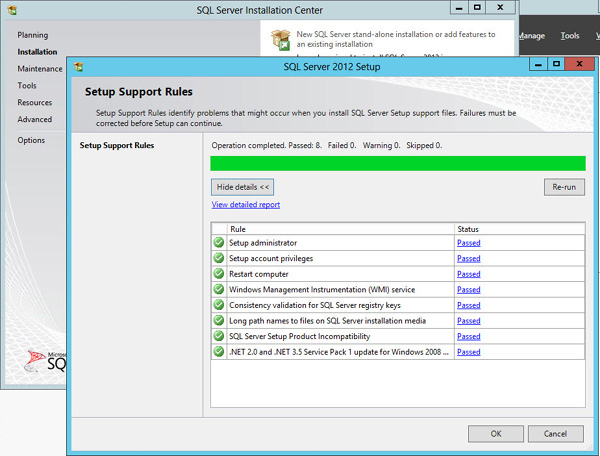
Task: Open Passed status for Consistency validation rule
Action: pos(469,305)
